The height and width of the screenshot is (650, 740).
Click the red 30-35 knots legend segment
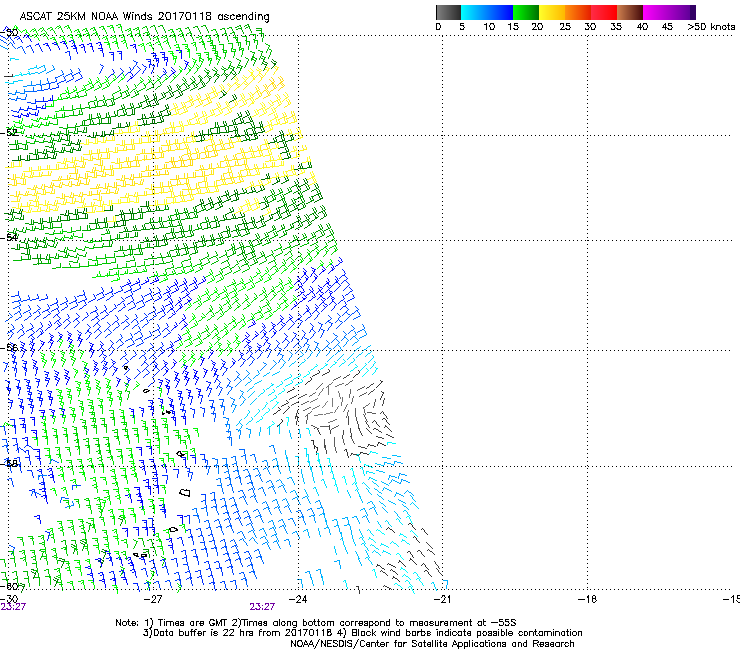coord(604,12)
